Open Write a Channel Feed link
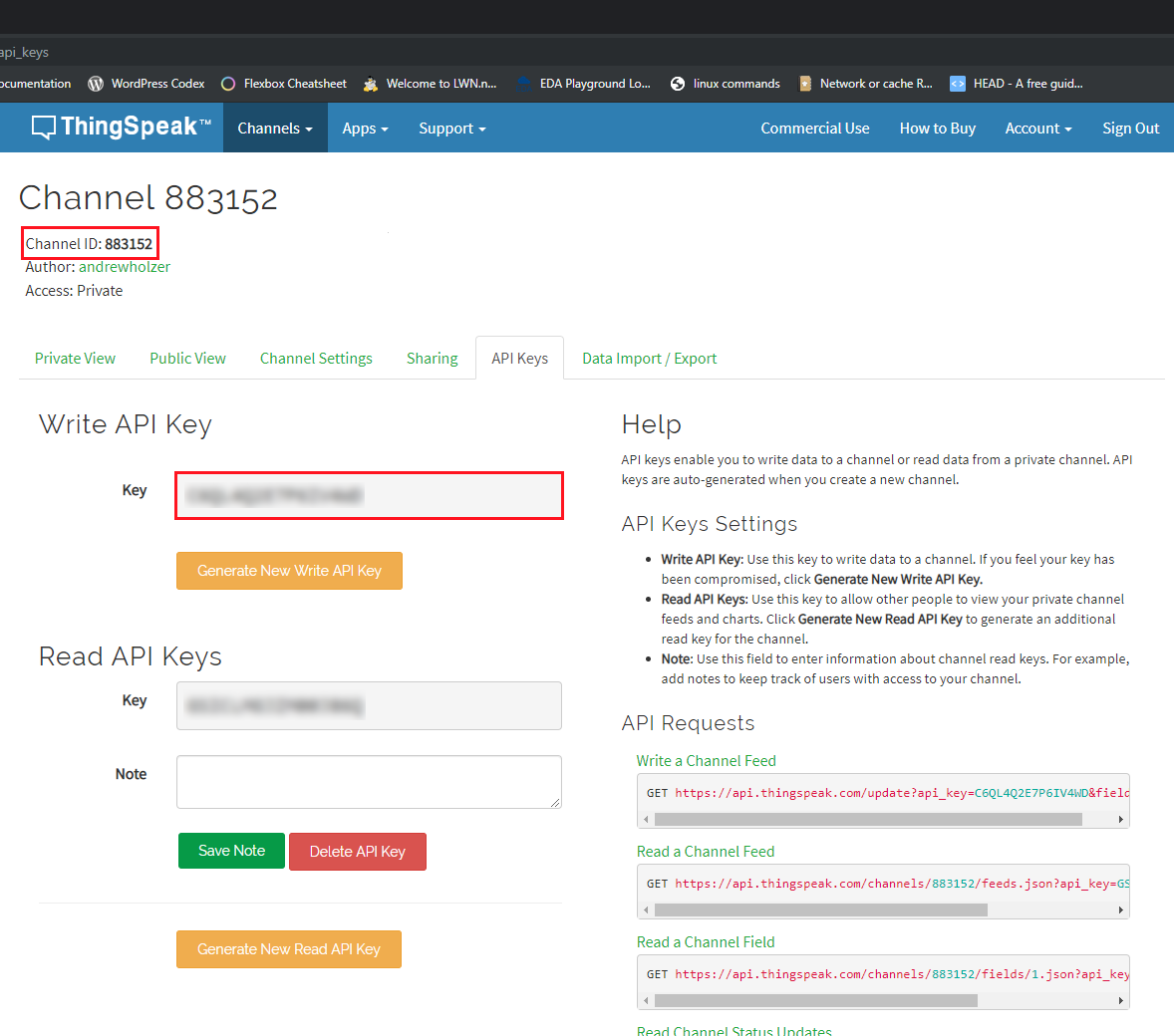1174x1036 pixels. pos(706,760)
